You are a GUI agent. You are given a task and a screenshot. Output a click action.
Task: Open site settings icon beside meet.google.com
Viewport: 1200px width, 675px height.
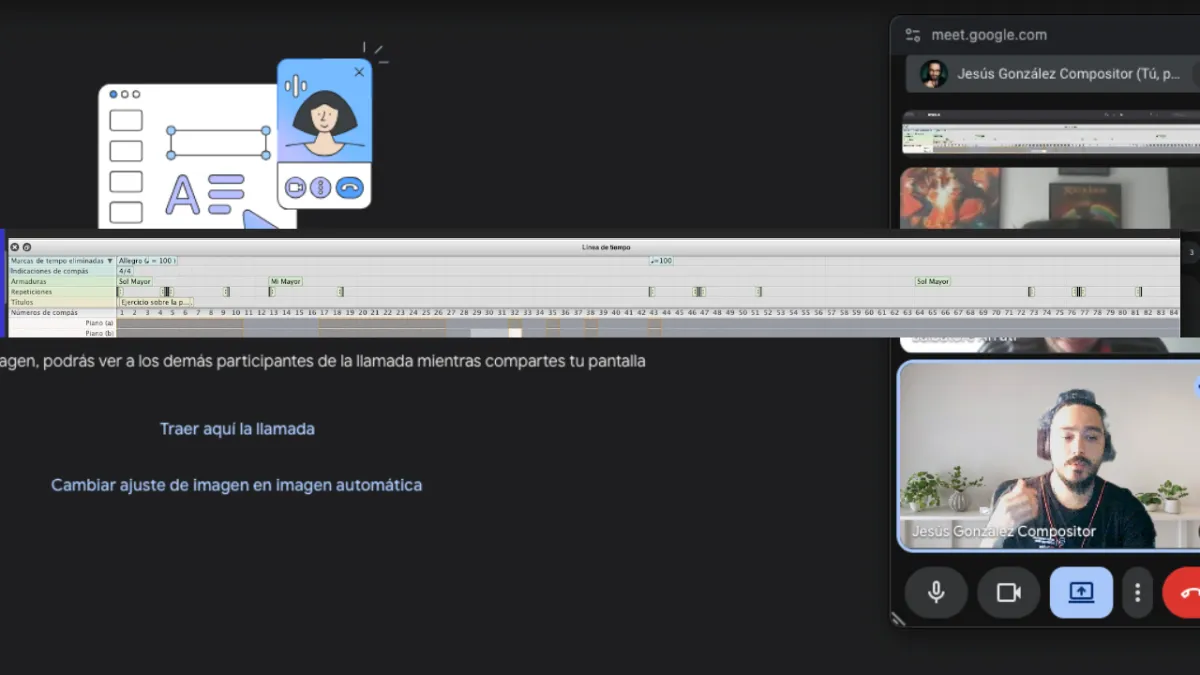(x=913, y=34)
